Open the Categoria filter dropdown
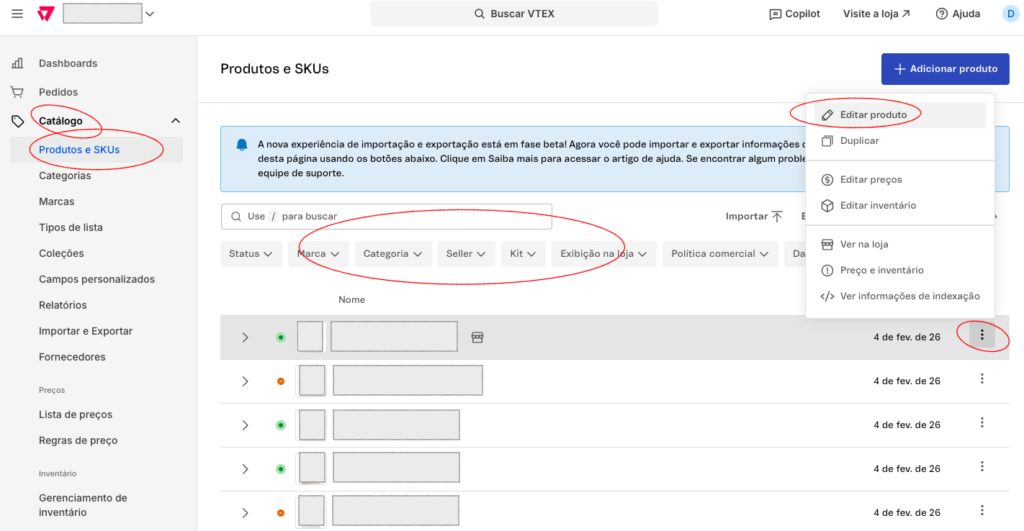1024x531 pixels. (393, 254)
